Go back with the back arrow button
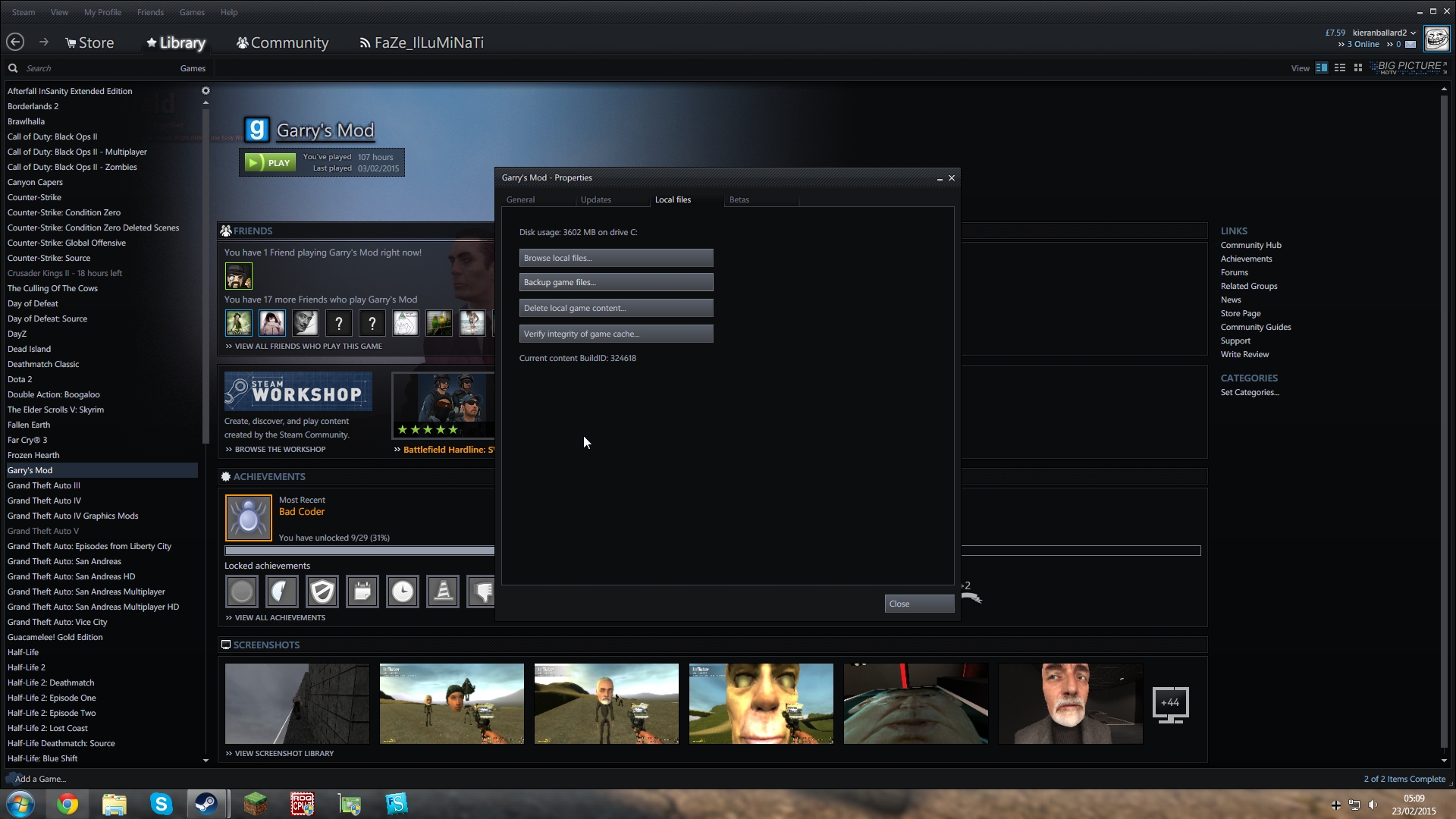Image resolution: width=1456 pixels, height=819 pixels. tap(15, 42)
